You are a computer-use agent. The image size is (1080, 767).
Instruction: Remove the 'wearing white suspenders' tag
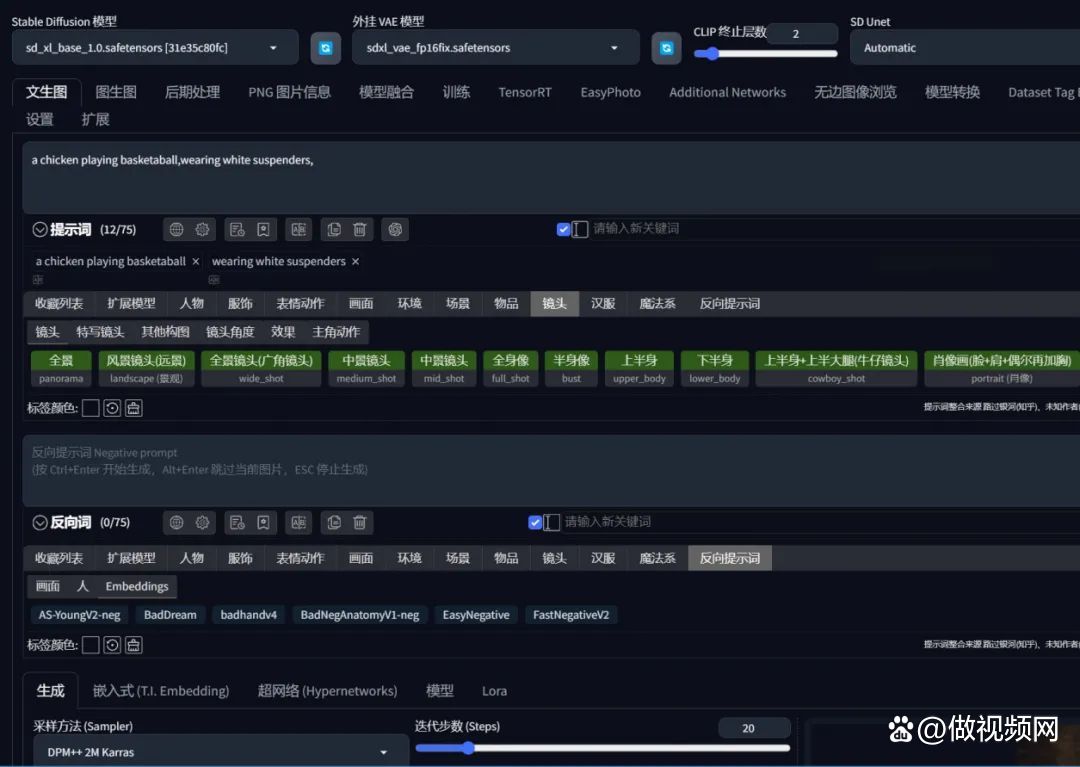coord(355,262)
